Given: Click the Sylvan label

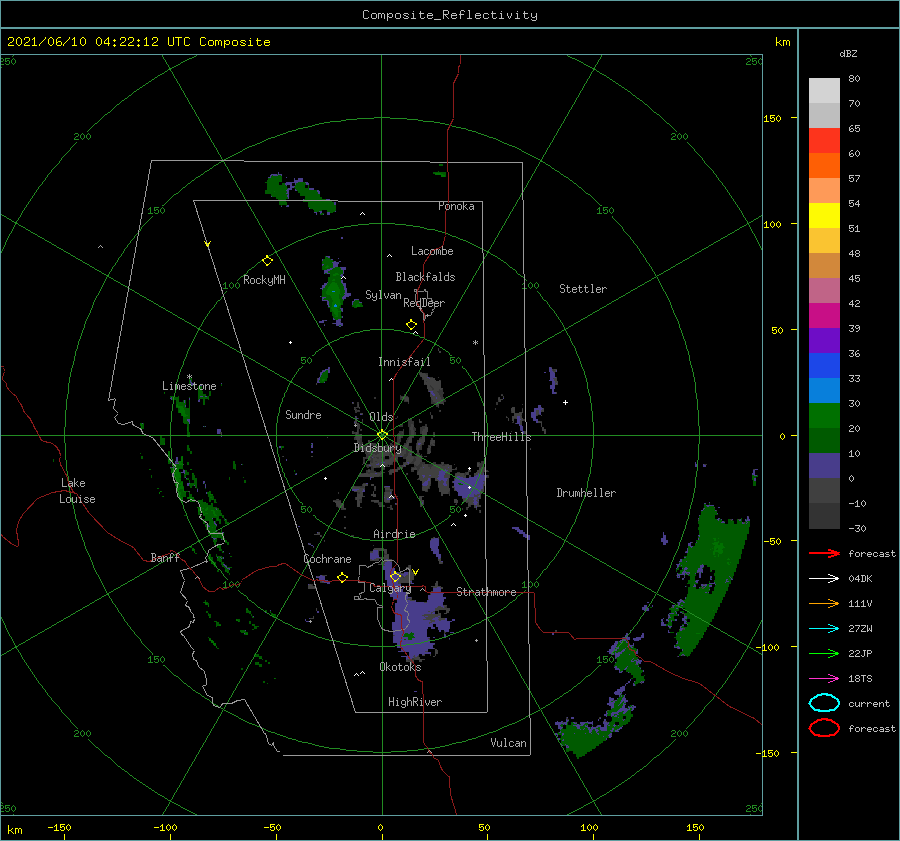Looking at the screenshot, I should [x=383, y=295].
